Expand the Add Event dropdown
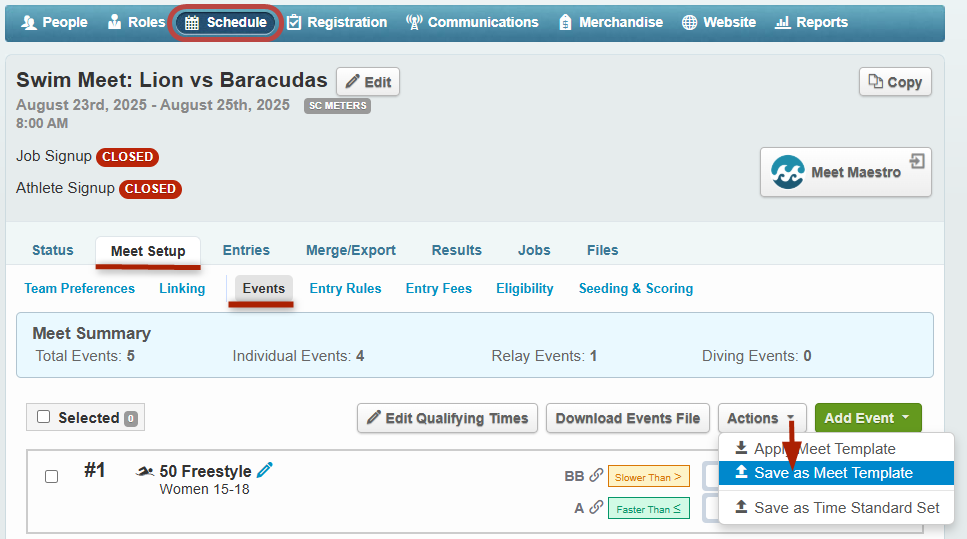This screenshot has height=539, width=967. pos(867,418)
